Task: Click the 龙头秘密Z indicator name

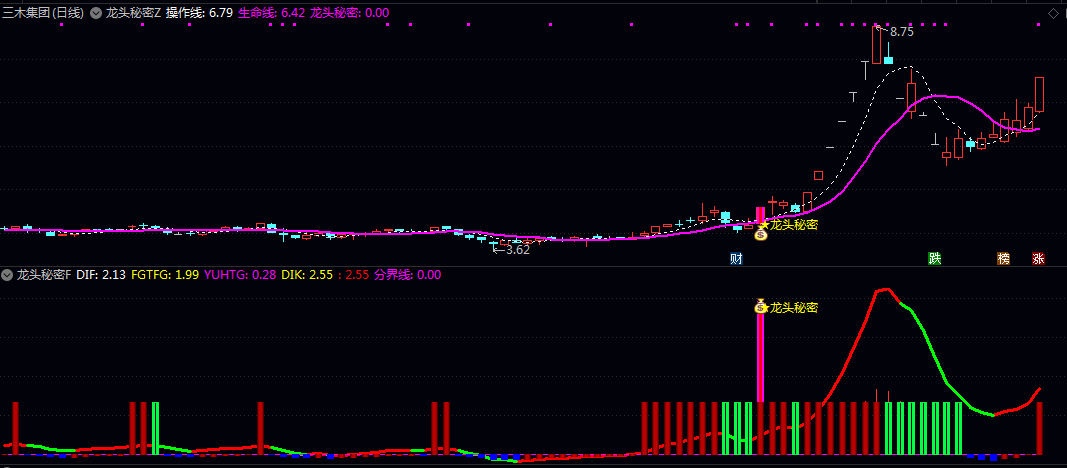Action: (x=133, y=12)
